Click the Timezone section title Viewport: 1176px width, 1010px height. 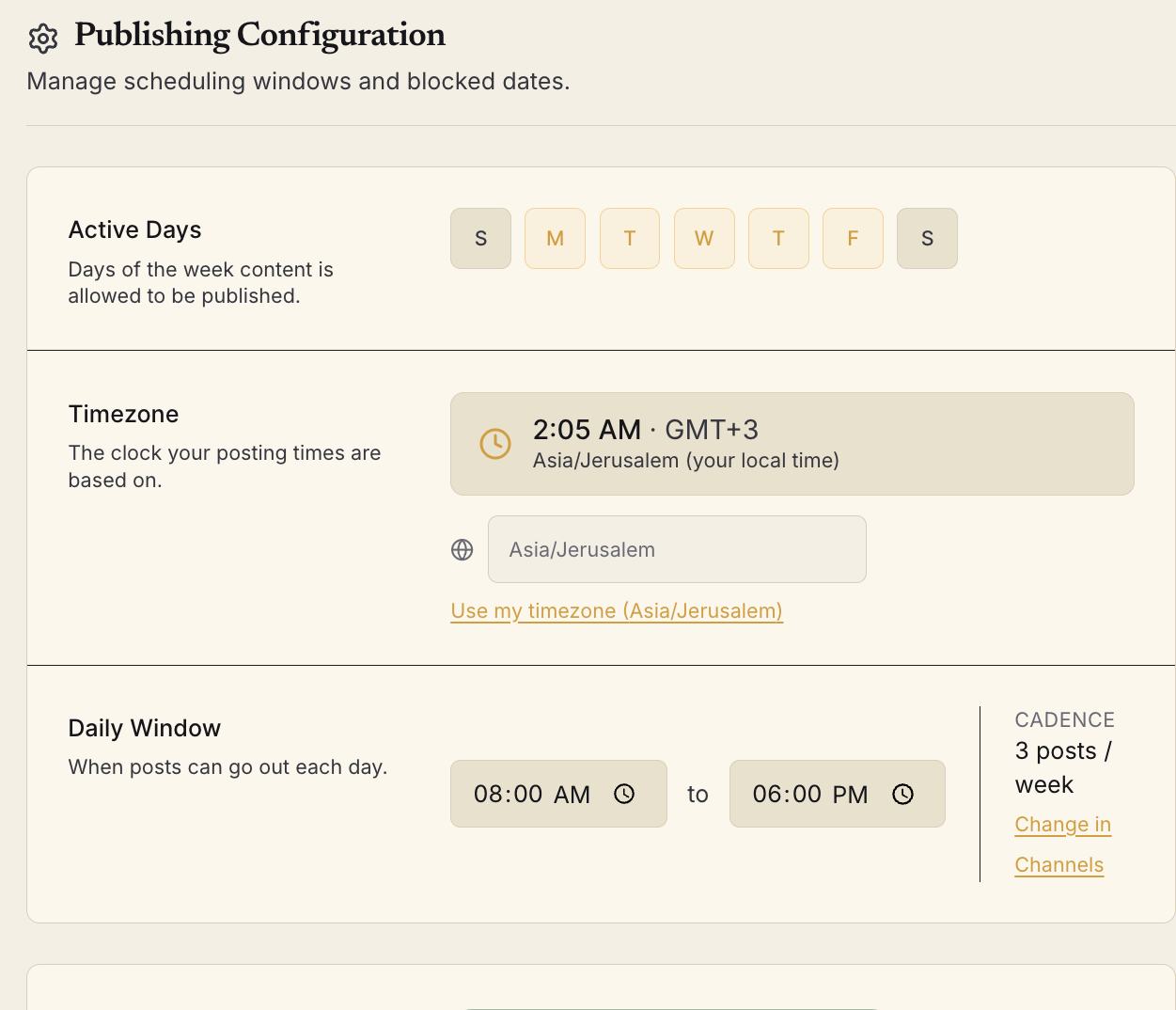click(x=123, y=414)
